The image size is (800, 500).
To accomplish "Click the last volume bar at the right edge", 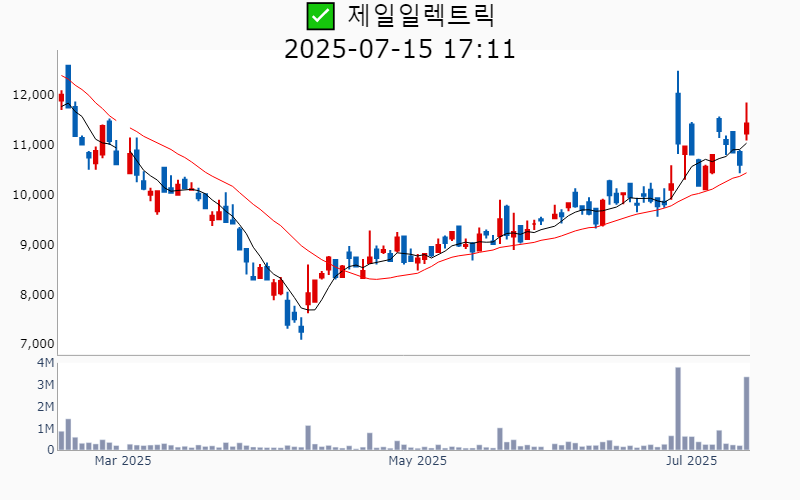I will [746, 413].
